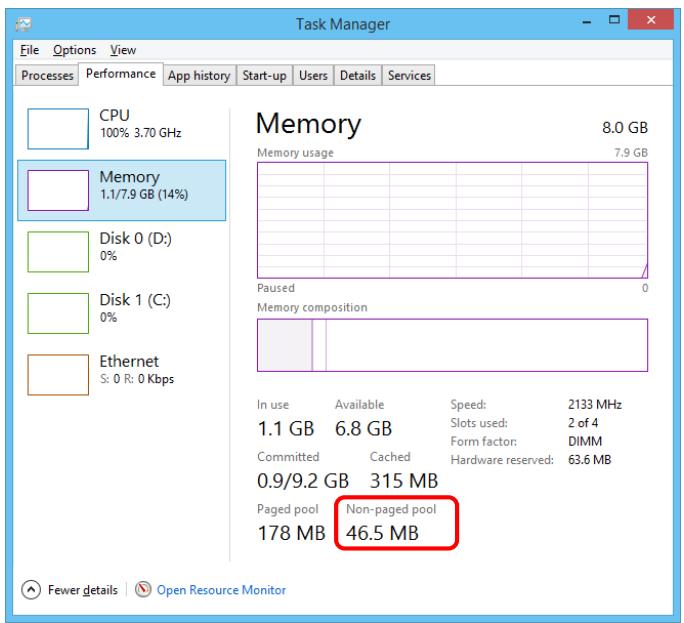Viewport: 684px width, 623px height.
Task: Click the Paused label under graph
Action: pyautogui.click(x=276, y=288)
